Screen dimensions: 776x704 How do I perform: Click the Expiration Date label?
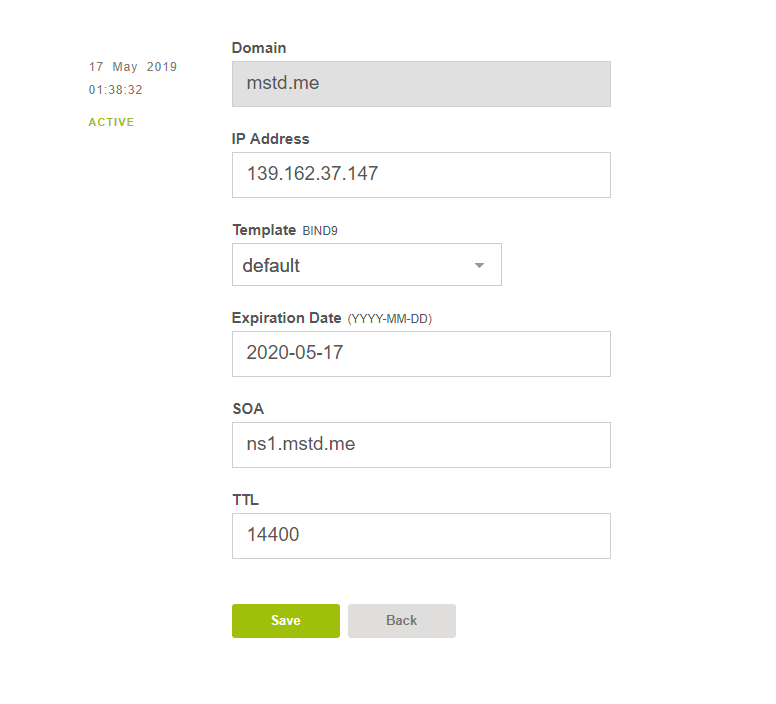287,318
